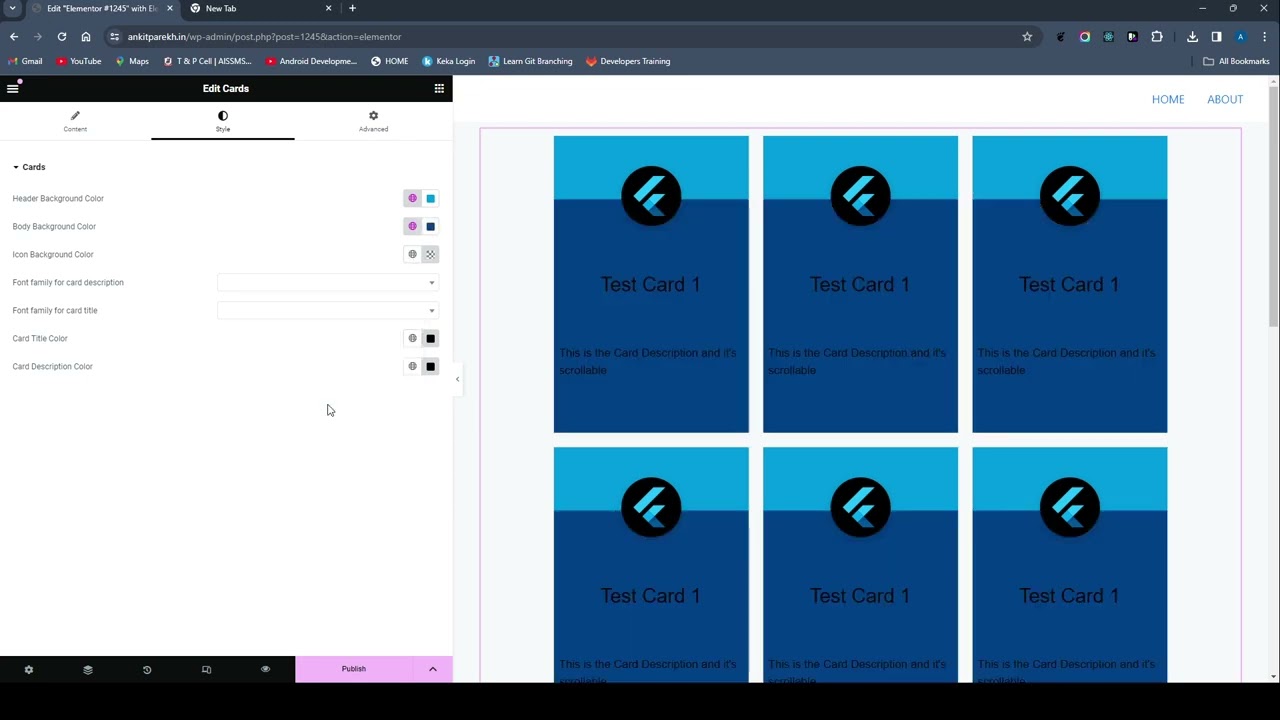Open HOME bookmark in bookmarks bar
1280x720 pixels.
click(x=389, y=61)
